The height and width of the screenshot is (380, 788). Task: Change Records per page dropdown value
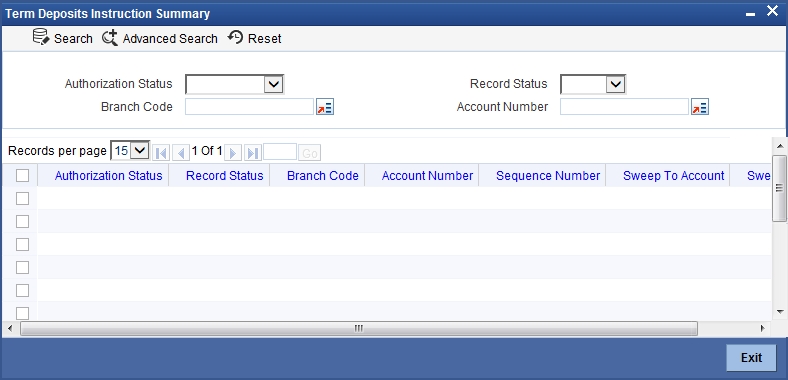[130, 150]
